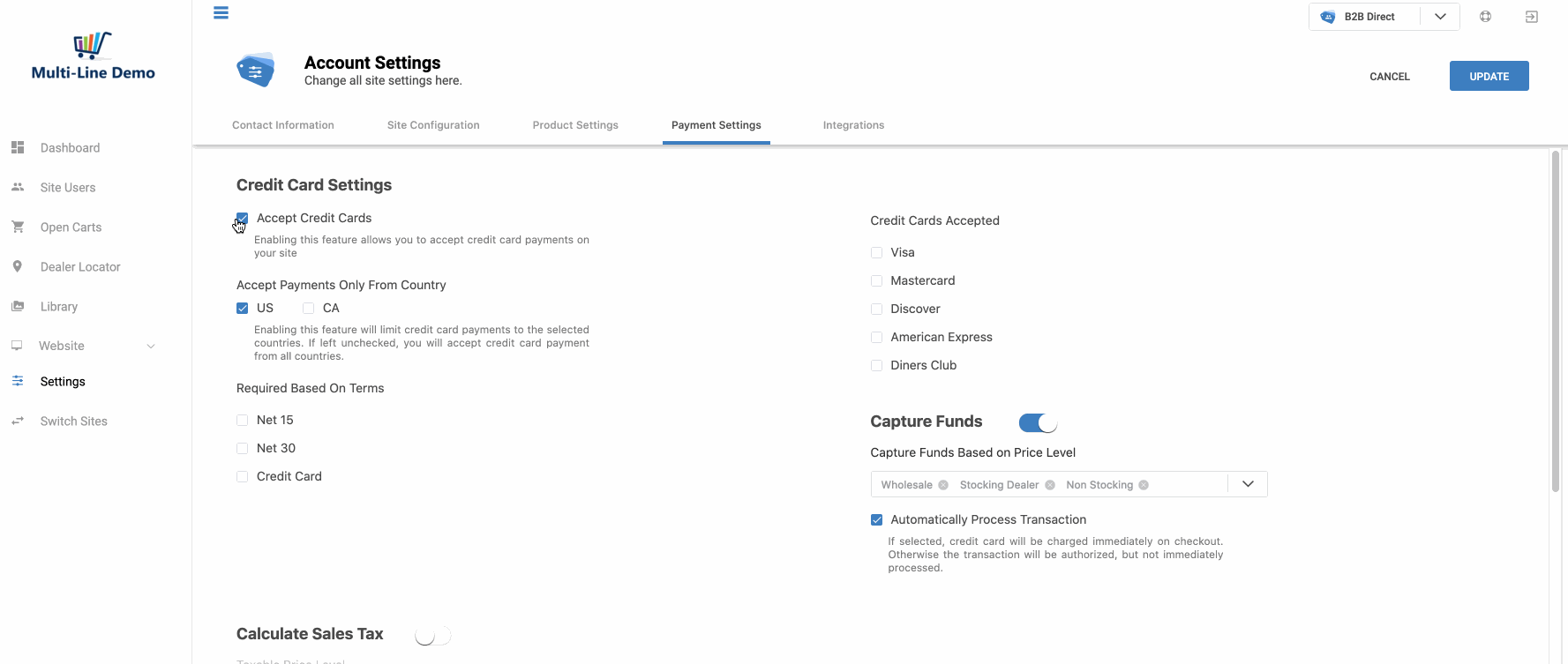This screenshot has width=1568, height=664.
Task: Open Open Carts from sidebar
Action: [x=71, y=227]
